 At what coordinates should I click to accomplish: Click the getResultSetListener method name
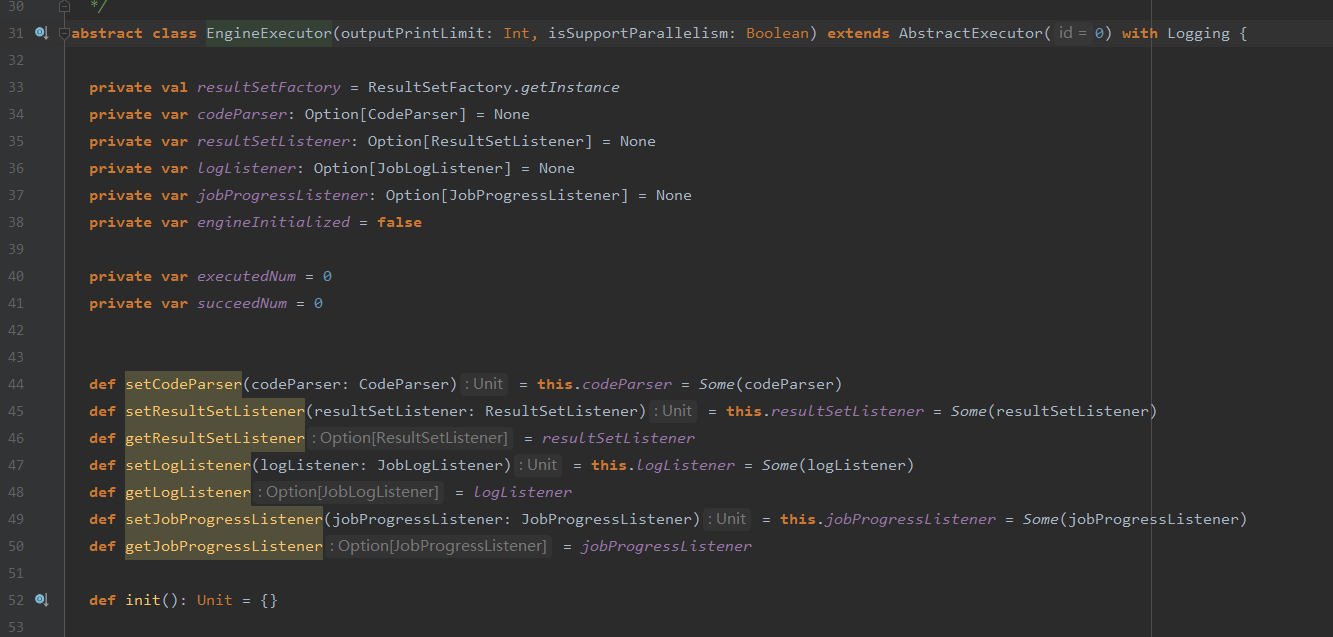tap(214, 438)
